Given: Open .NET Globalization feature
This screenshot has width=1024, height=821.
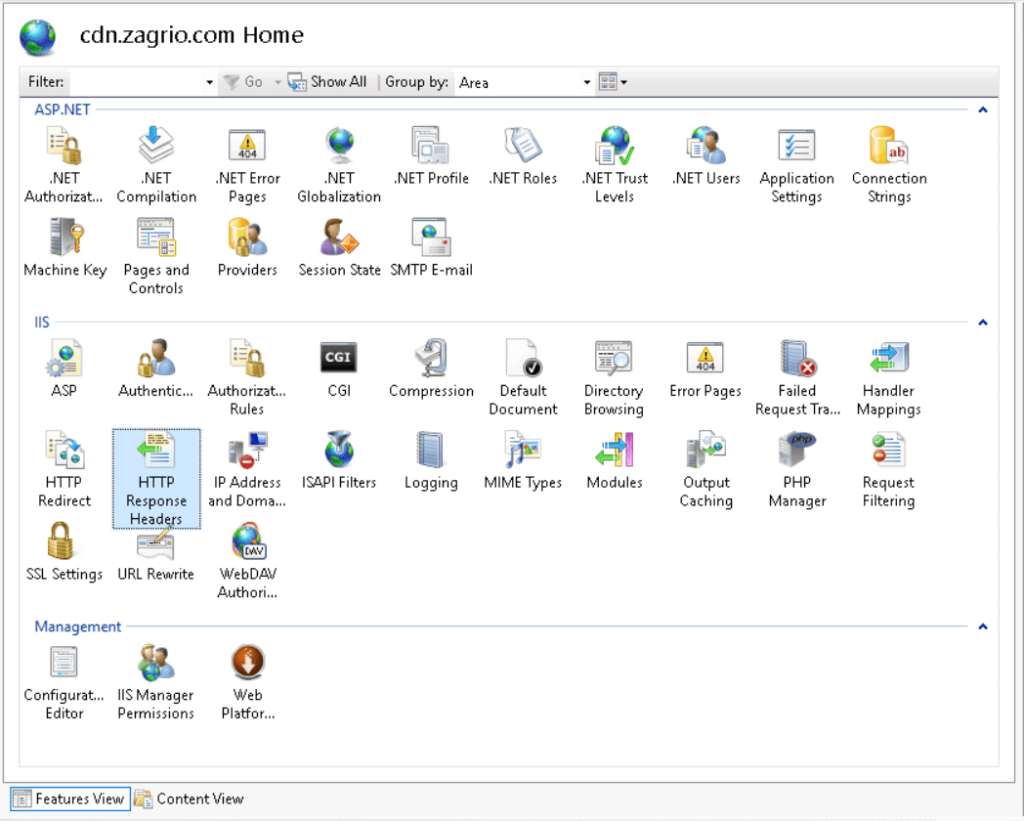Looking at the screenshot, I should 339,165.
